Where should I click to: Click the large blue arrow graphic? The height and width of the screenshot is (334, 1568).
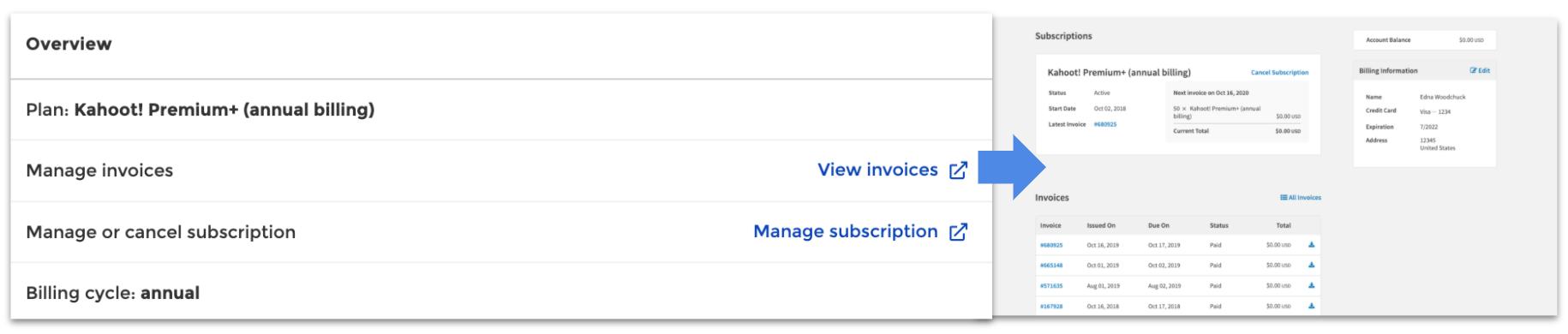(1012, 167)
